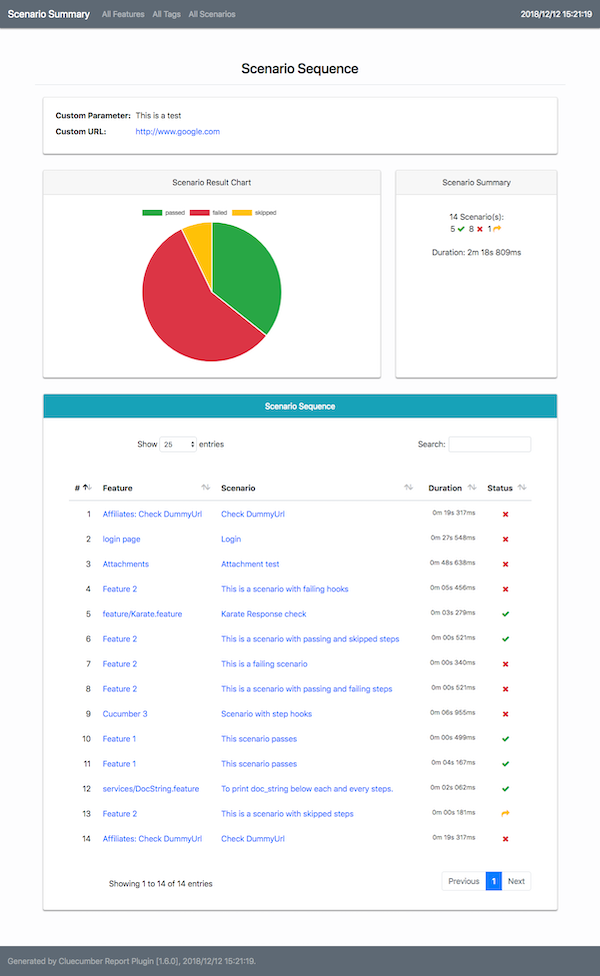This screenshot has height=976, width=600.
Task: Click failed status icon for row 14
Action: coord(505,838)
